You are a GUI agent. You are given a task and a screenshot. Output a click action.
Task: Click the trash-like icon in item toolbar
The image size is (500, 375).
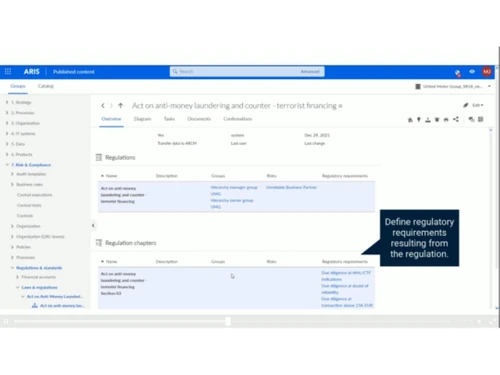(437, 120)
